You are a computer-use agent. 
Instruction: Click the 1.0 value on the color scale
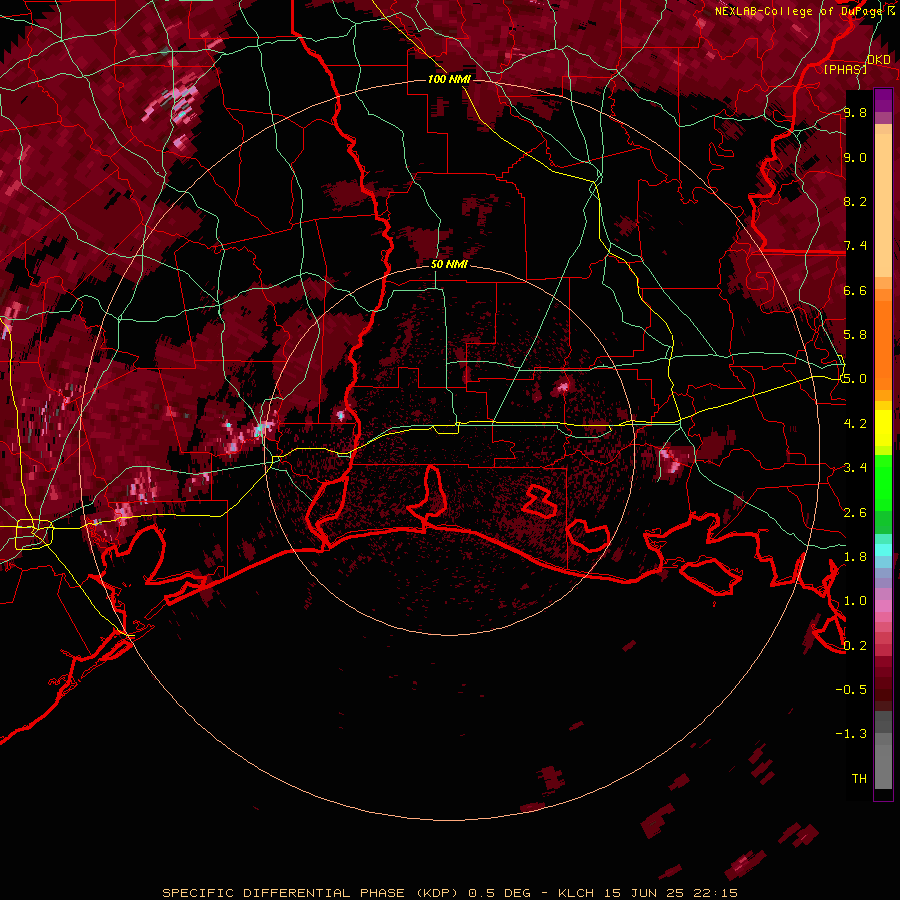point(855,602)
